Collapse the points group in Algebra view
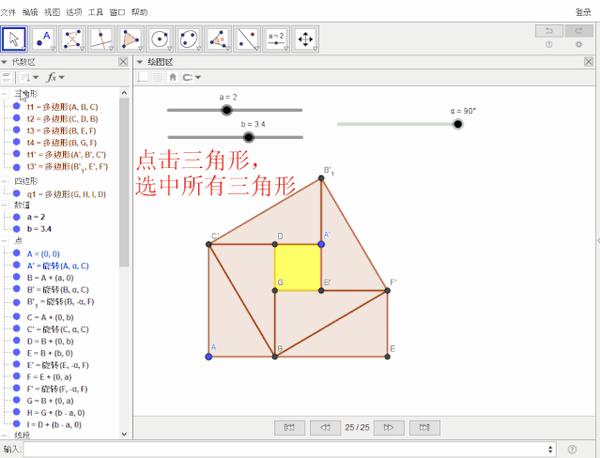600x458 pixels. [x=4, y=241]
